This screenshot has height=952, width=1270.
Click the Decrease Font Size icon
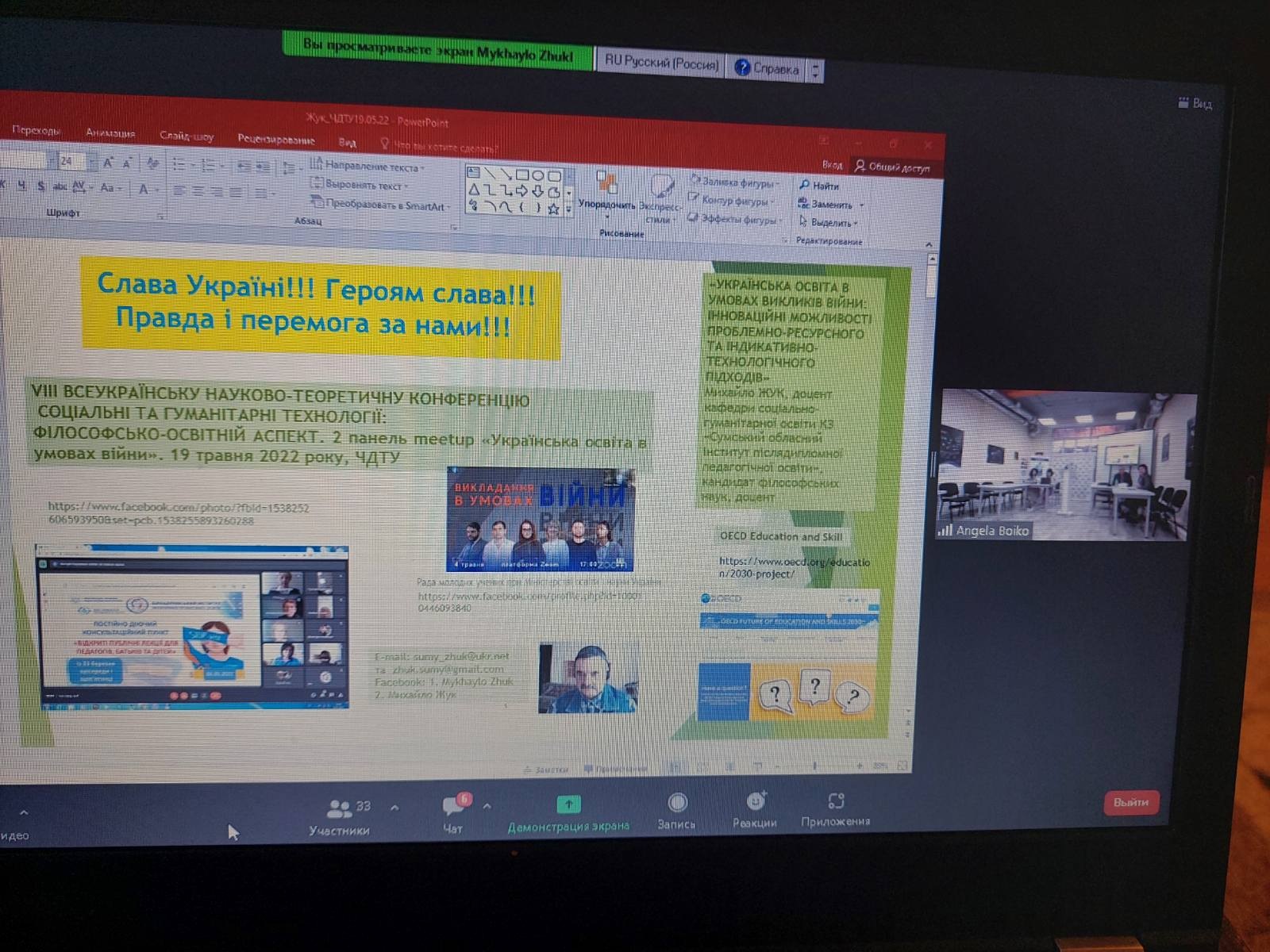(x=127, y=163)
